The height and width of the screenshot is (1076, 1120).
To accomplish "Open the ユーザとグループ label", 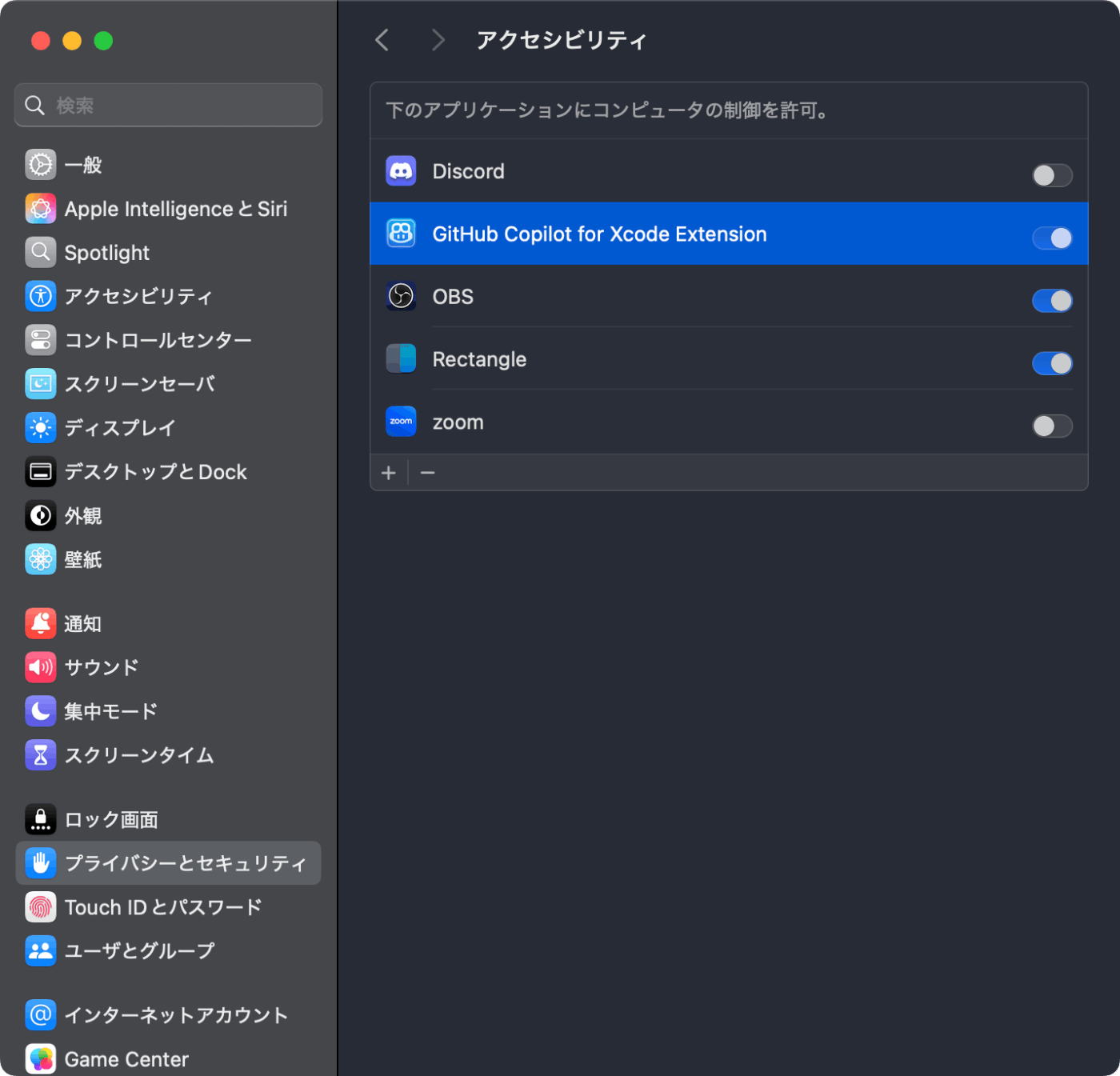I will [x=139, y=950].
